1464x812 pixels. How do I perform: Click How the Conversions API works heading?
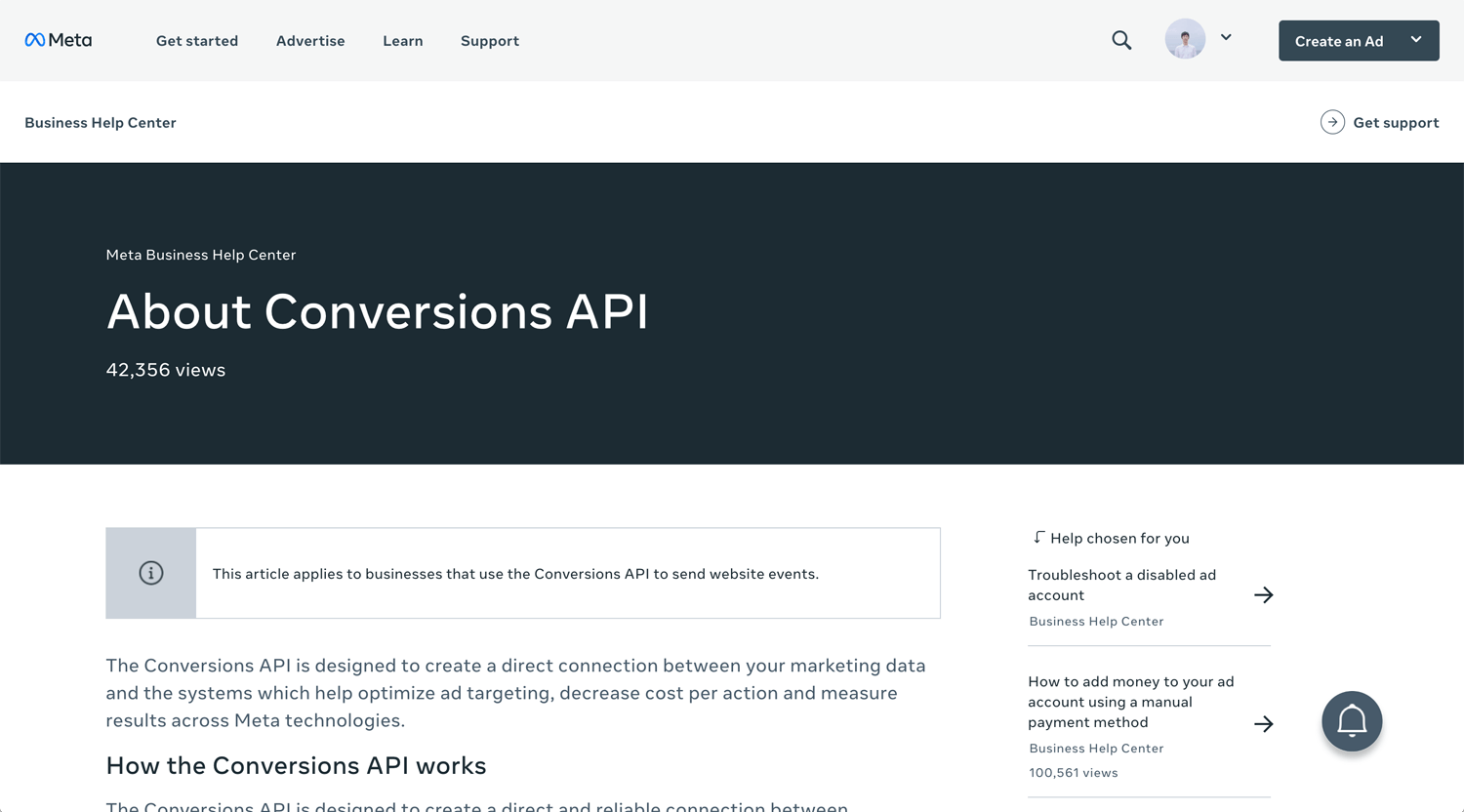click(x=296, y=765)
